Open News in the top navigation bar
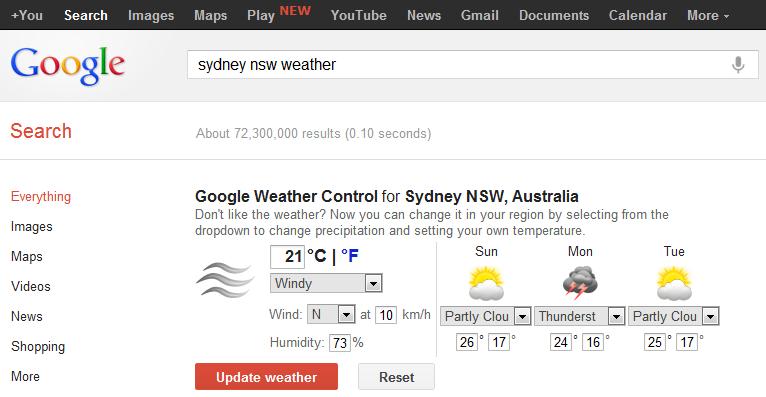Image resolution: width=766 pixels, height=397 pixels. [424, 16]
